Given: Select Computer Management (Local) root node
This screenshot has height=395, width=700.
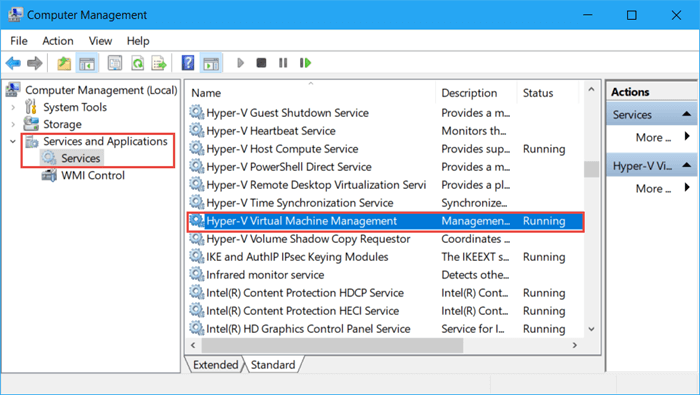Looking at the screenshot, I should tap(101, 90).
